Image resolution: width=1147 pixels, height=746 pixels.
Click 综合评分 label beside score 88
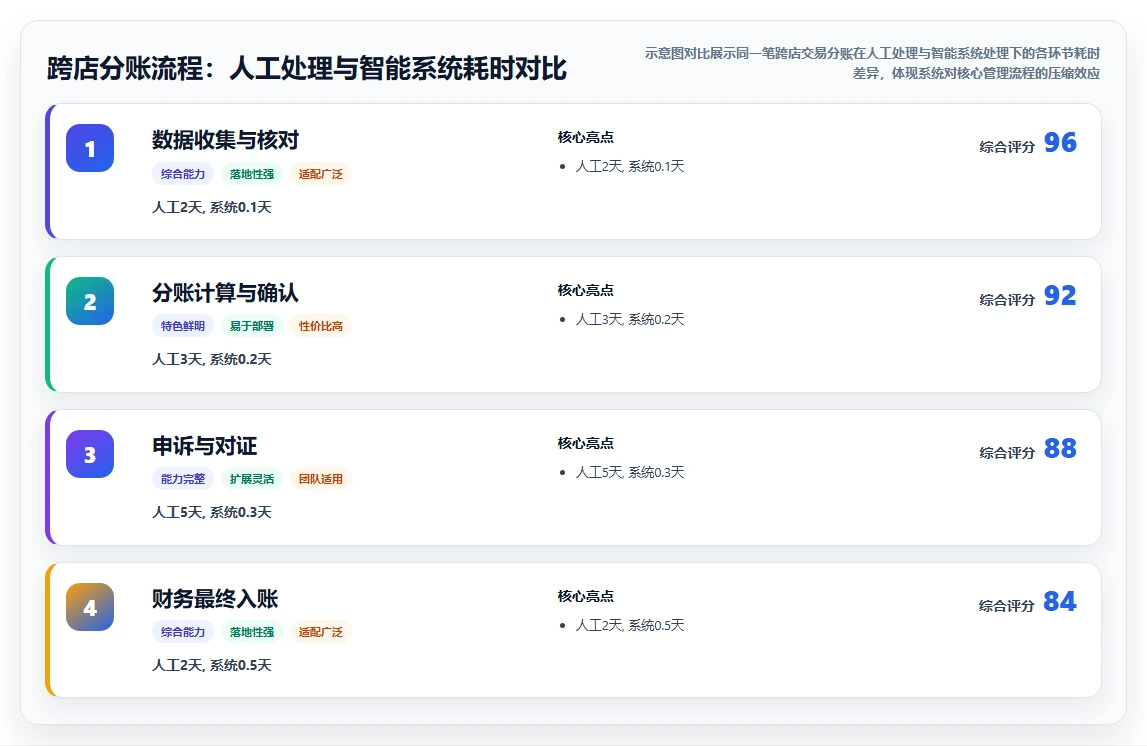click(x=1007, y=453)
